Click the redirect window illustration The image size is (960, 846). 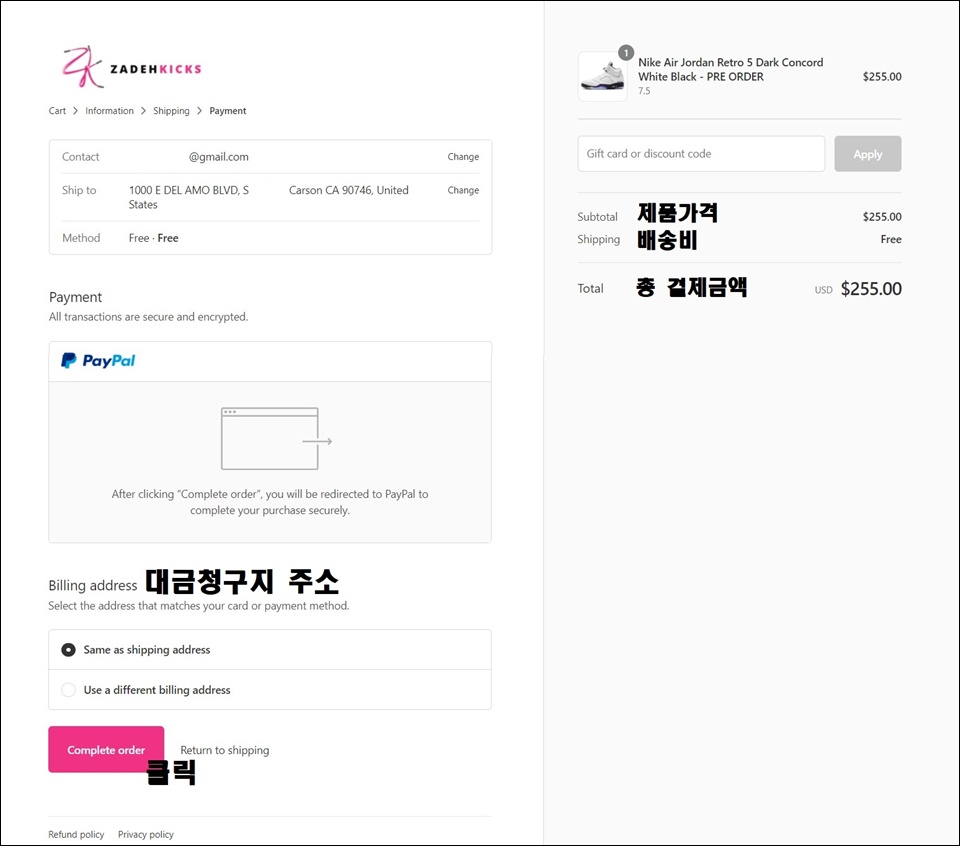(x=276, y=439)
